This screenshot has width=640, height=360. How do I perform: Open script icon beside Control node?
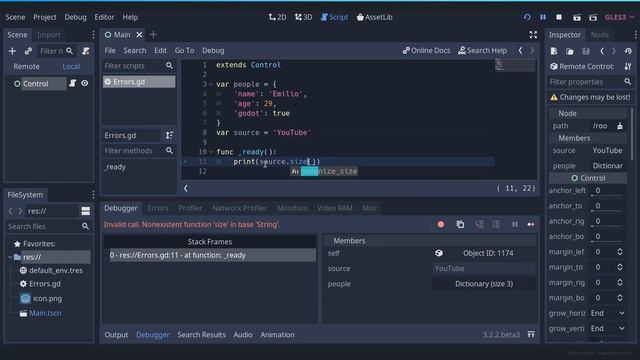73,83
